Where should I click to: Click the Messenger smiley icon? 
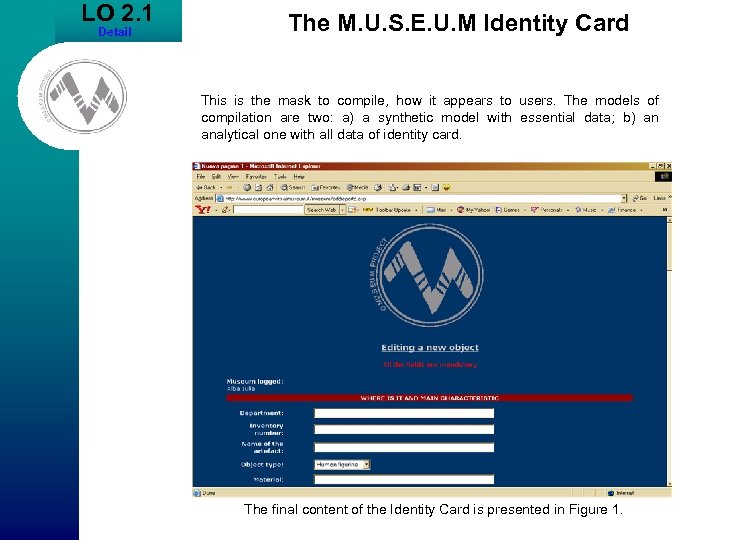446,187
